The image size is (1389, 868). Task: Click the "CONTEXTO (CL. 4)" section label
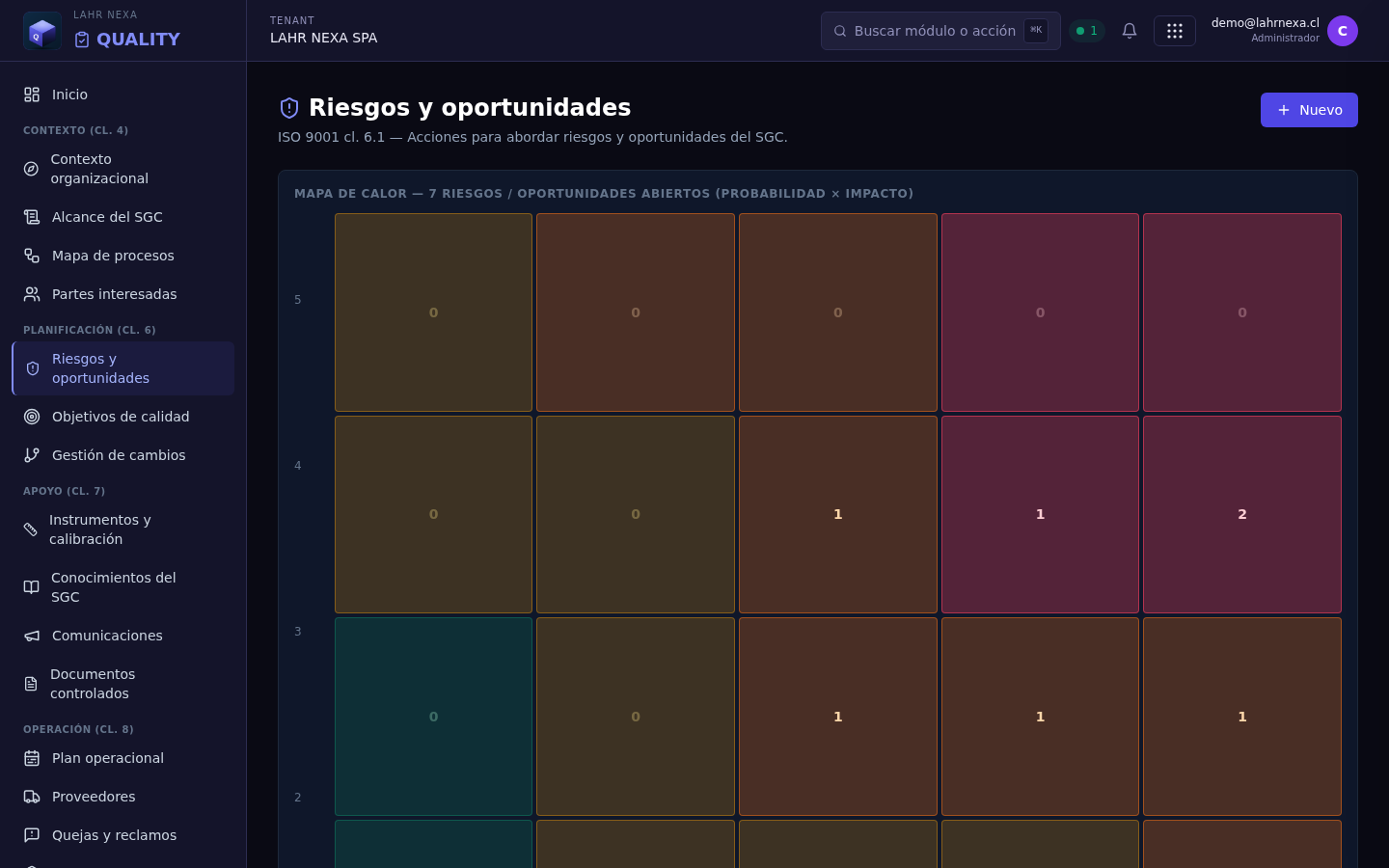coord(75,130)
